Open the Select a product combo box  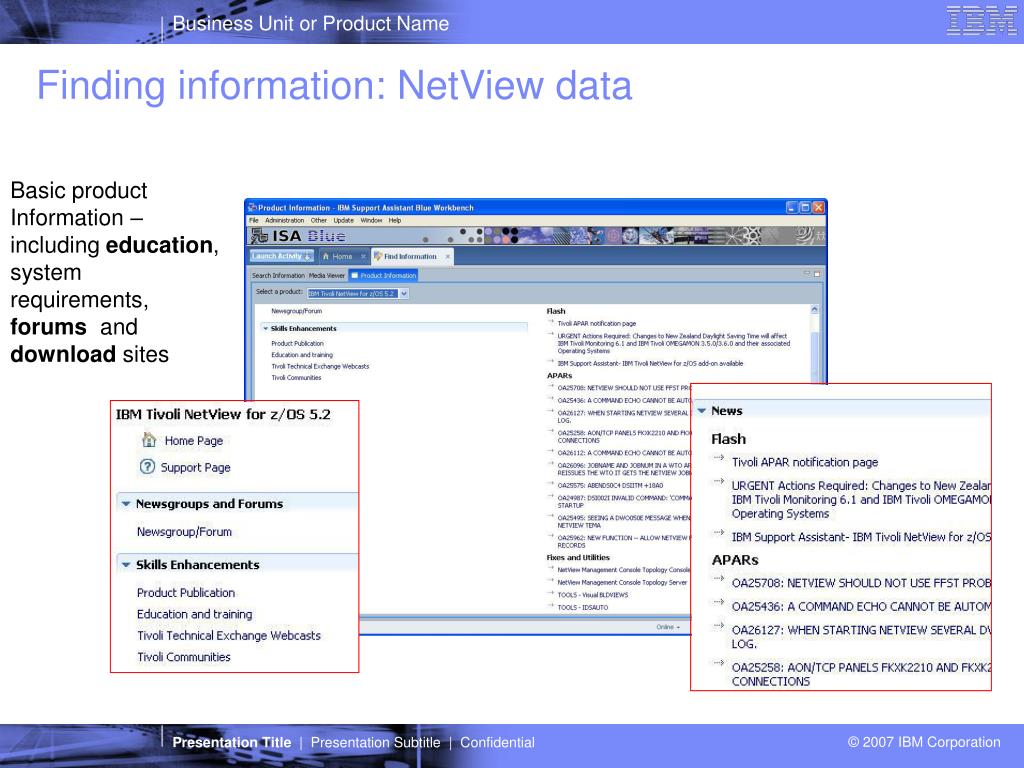(358, 294)
